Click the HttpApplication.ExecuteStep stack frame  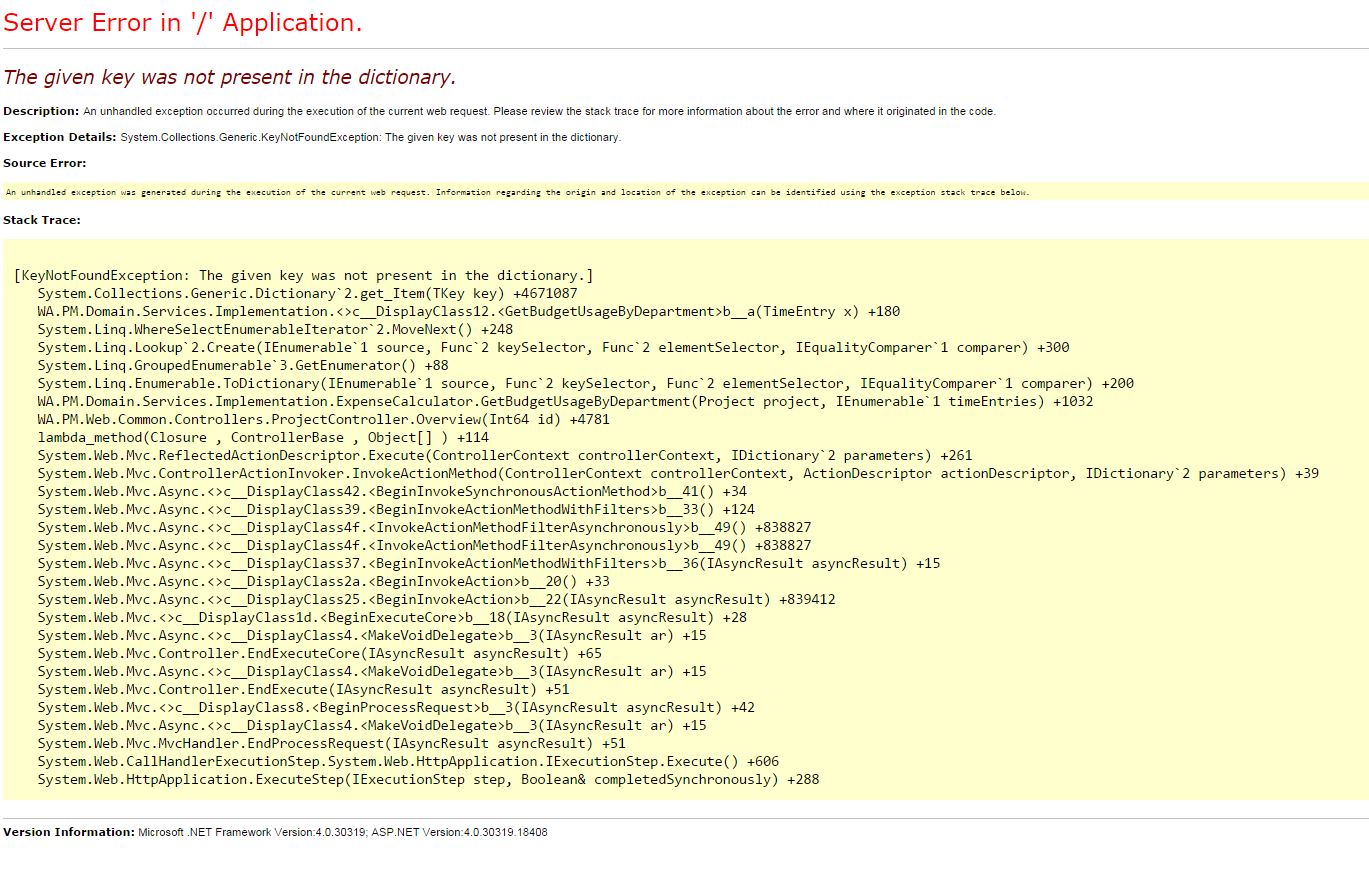coord(428,779)
